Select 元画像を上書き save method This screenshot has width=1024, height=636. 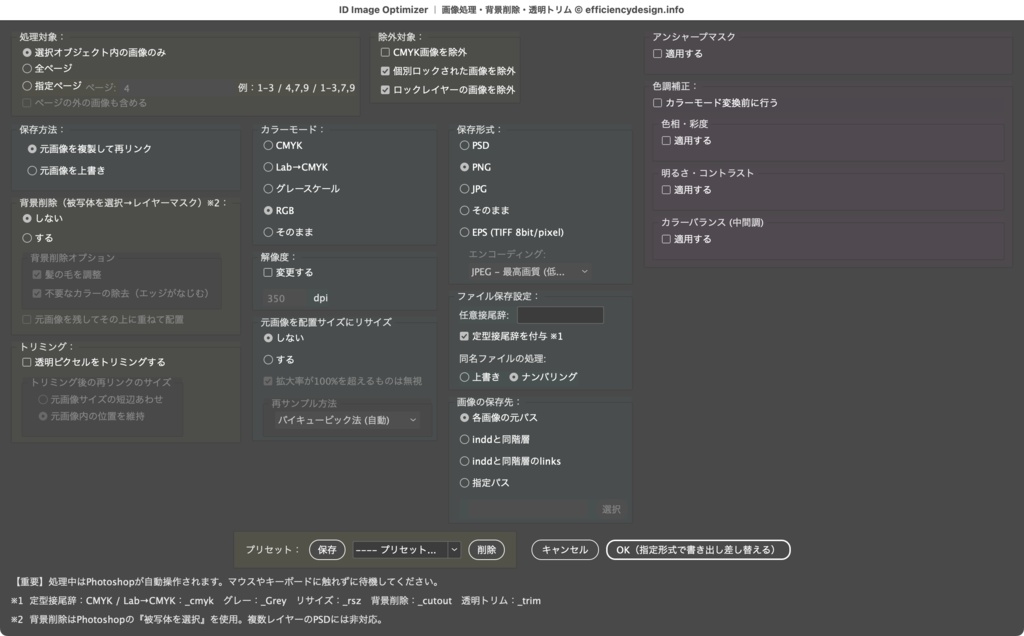[x=66, y=170]
